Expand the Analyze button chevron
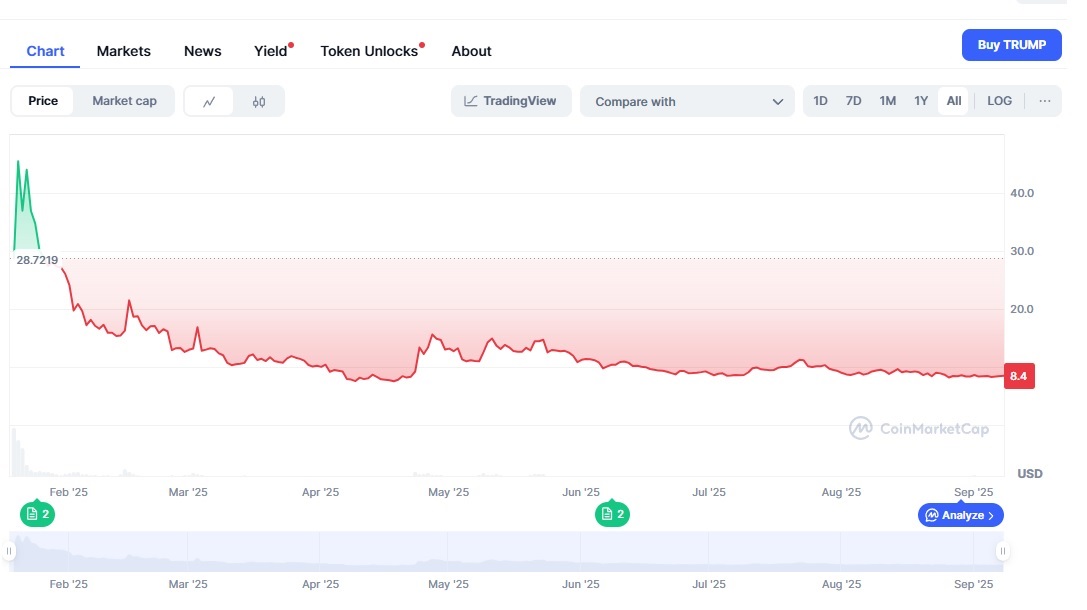 (990, 515)
